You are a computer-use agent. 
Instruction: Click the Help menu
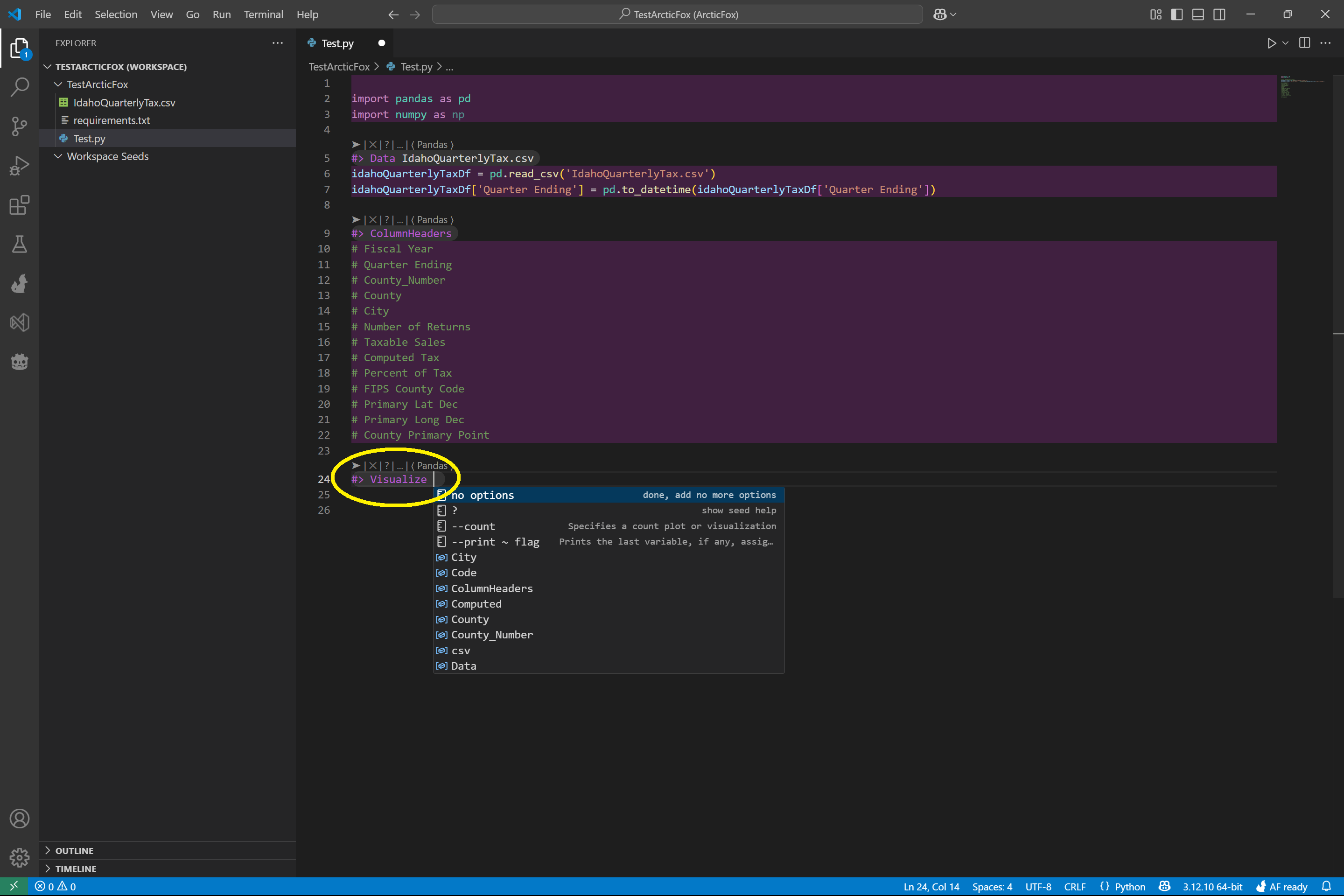pyautogui.click(x=308, y=14)
